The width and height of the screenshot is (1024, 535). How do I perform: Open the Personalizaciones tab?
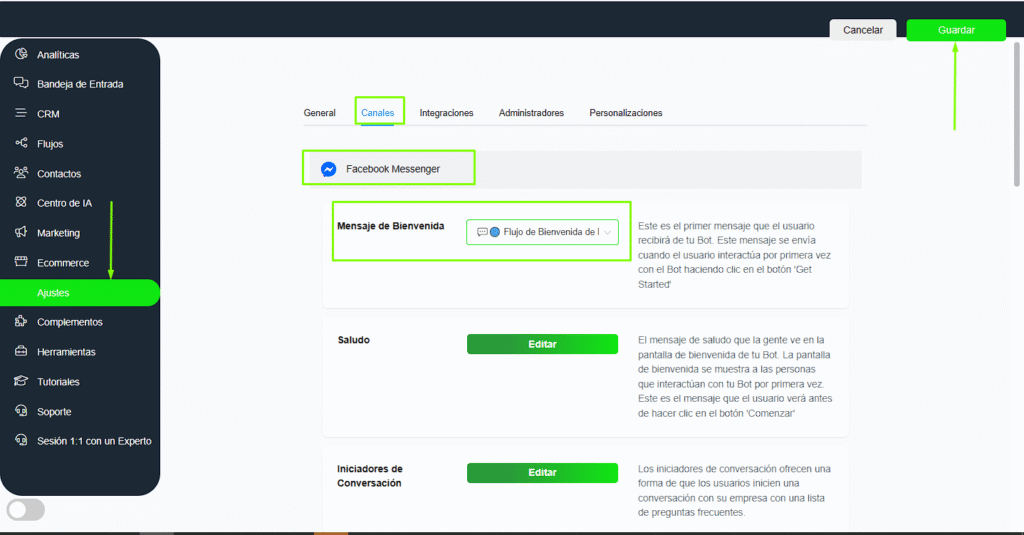point(626,113)
